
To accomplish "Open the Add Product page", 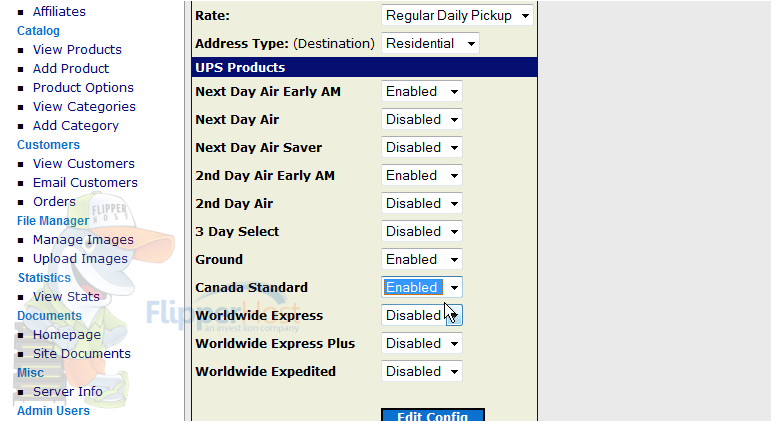I will (x=71, y=68).
